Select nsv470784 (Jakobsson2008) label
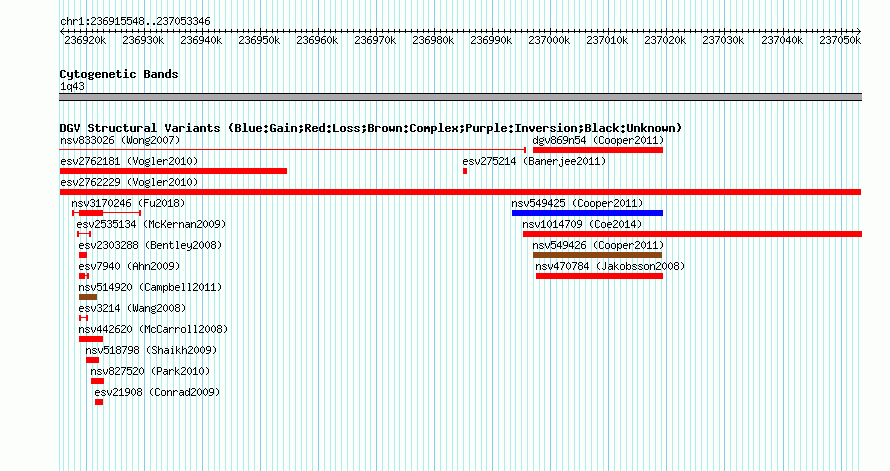Viewport: 890px width, 471px height. point(610,266)
